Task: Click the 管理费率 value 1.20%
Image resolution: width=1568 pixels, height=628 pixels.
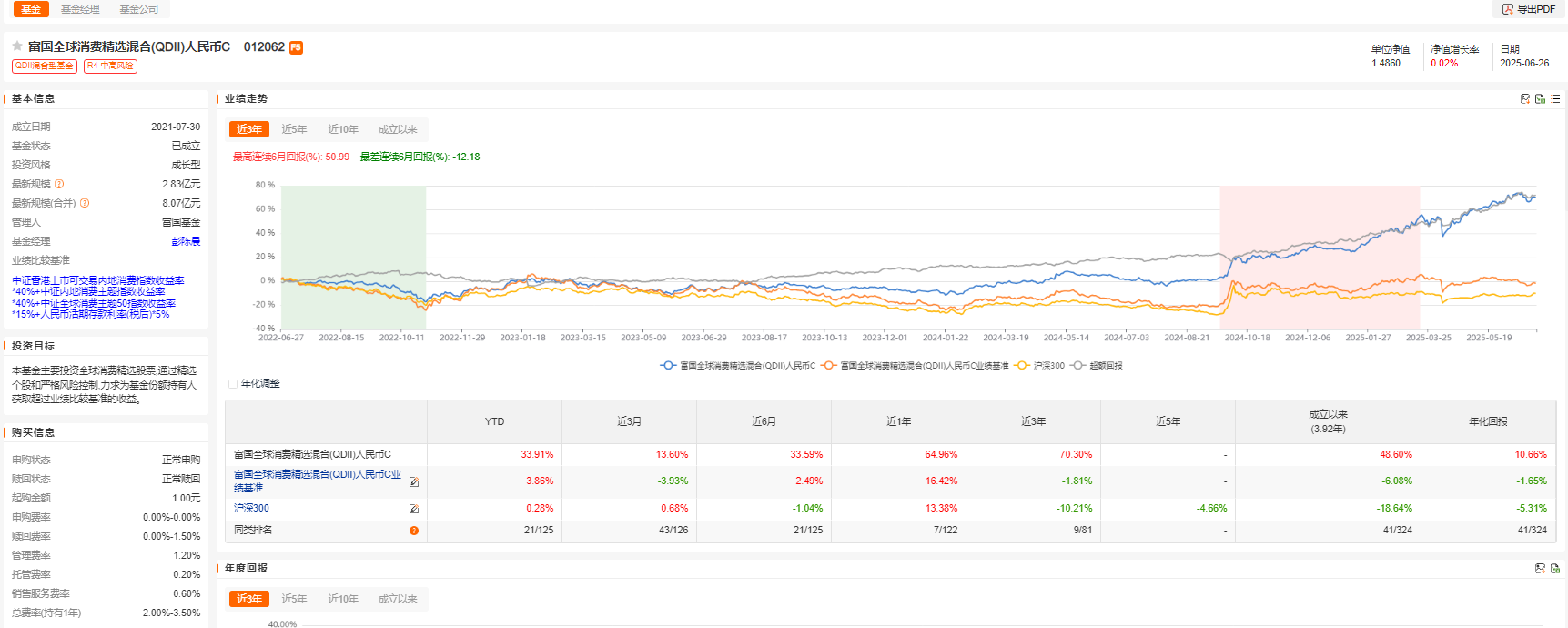Action: [x=187, y=555]
